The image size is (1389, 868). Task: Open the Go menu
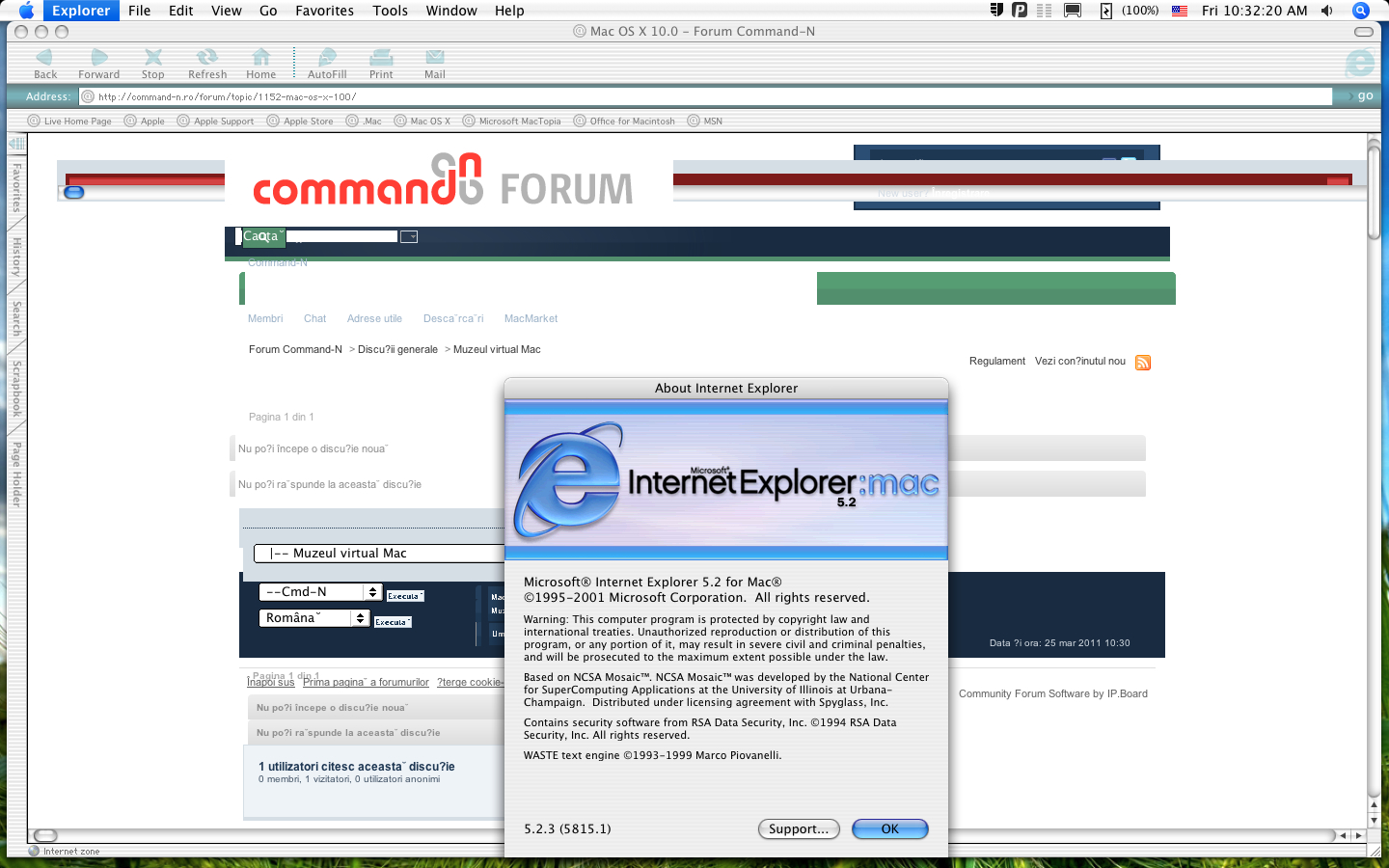[x=268, y=11]
